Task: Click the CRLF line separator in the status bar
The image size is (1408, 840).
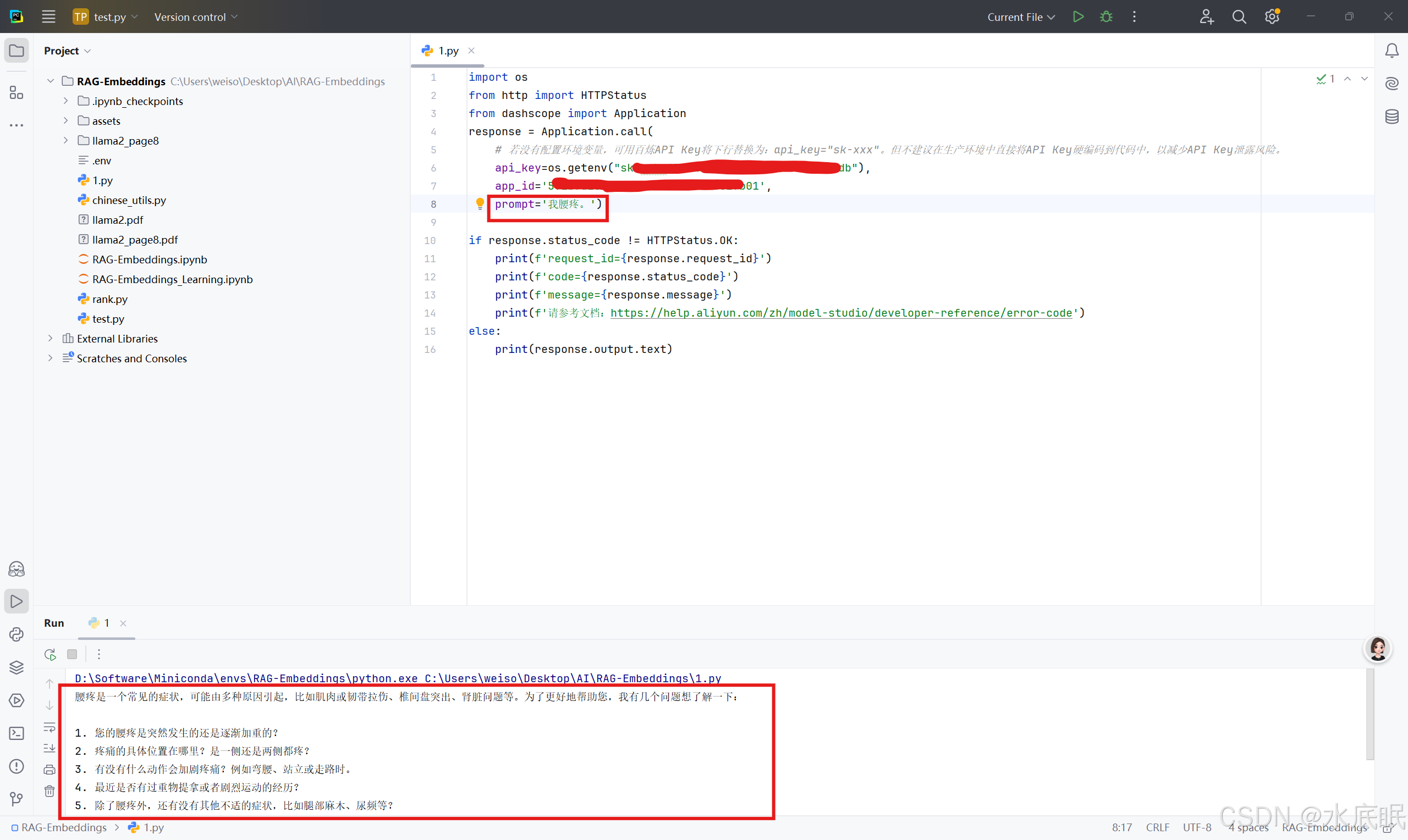Action: (x=1157, y=827)
